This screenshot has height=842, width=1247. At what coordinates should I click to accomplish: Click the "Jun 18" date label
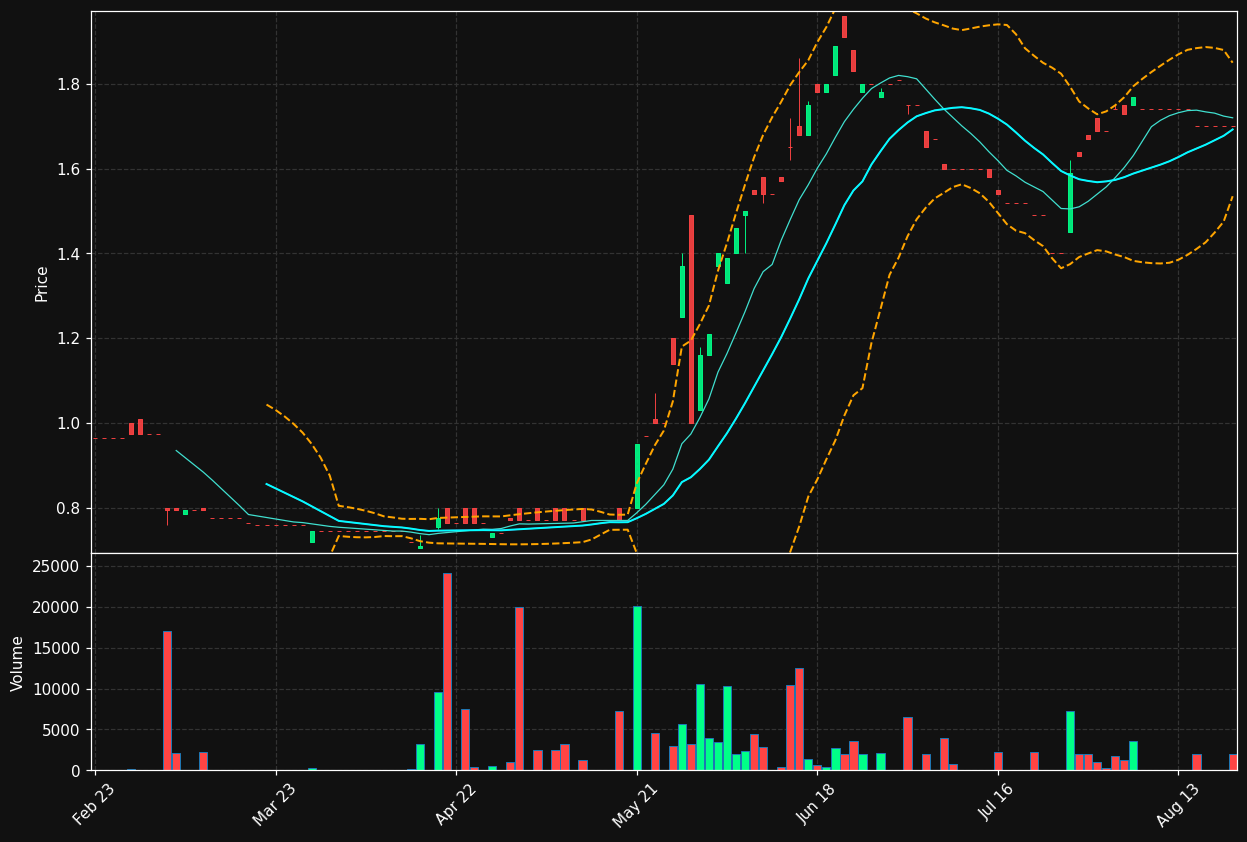pyautogui.click(x=815, y=804)
